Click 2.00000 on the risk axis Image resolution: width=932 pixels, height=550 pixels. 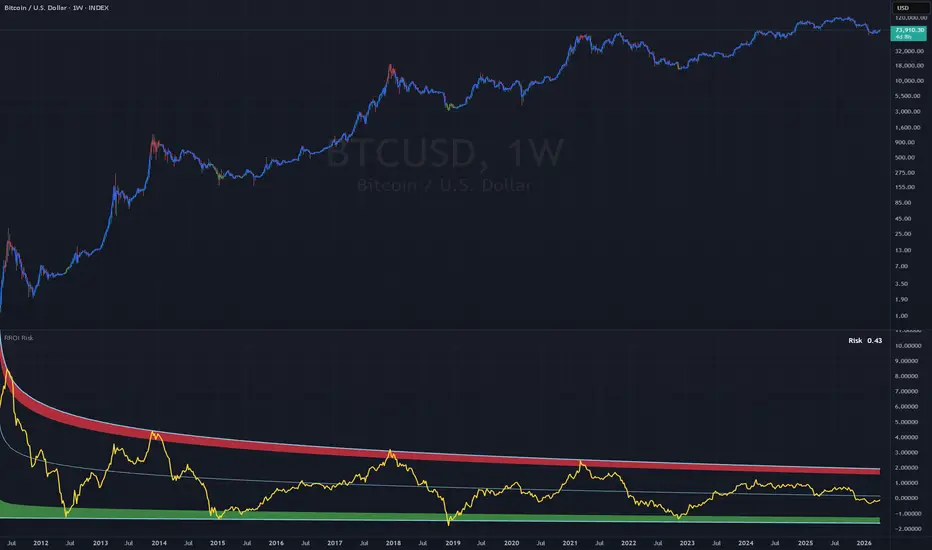[906, 468]
